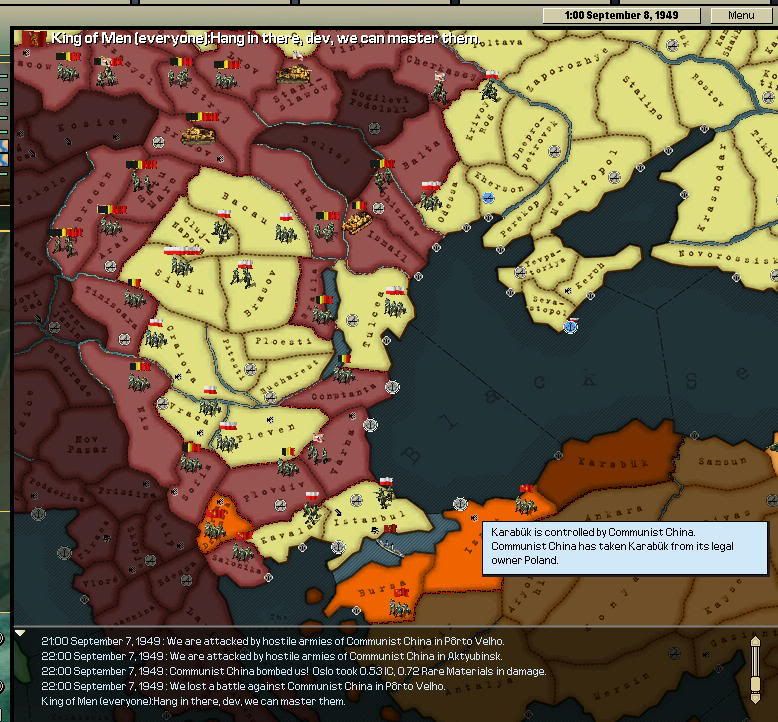Open the Menu button
The width and height of the screenshot is (778, 722).
(x=741, y=15)
